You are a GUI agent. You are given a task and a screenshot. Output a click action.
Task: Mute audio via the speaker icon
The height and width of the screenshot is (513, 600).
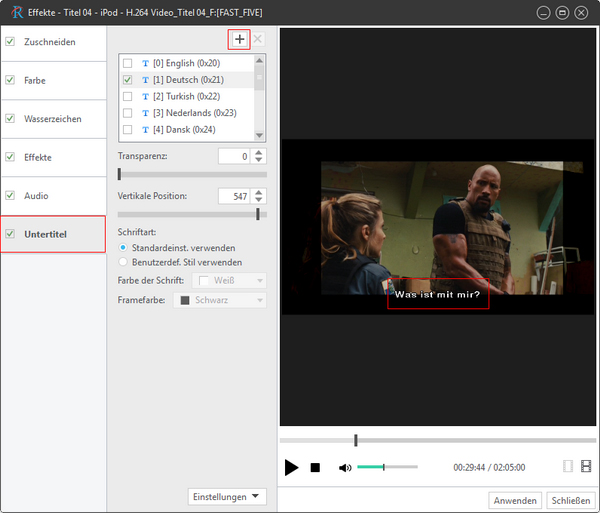pos(345,467)
